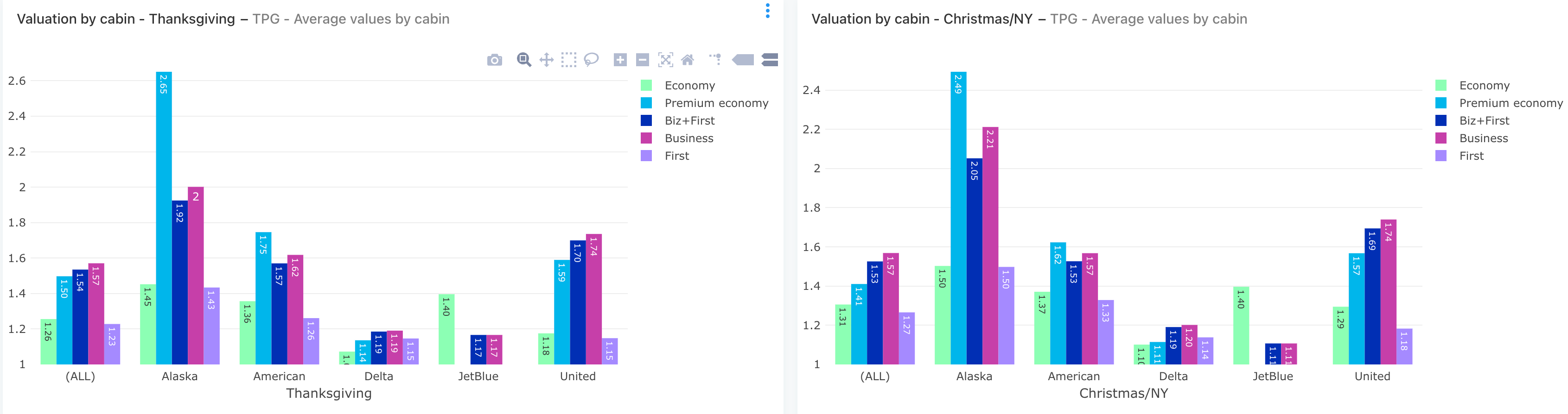Toggle First series in Christmas/NY legend
This screenshot has height=414, width=1568.
[x=1471, y=156]
